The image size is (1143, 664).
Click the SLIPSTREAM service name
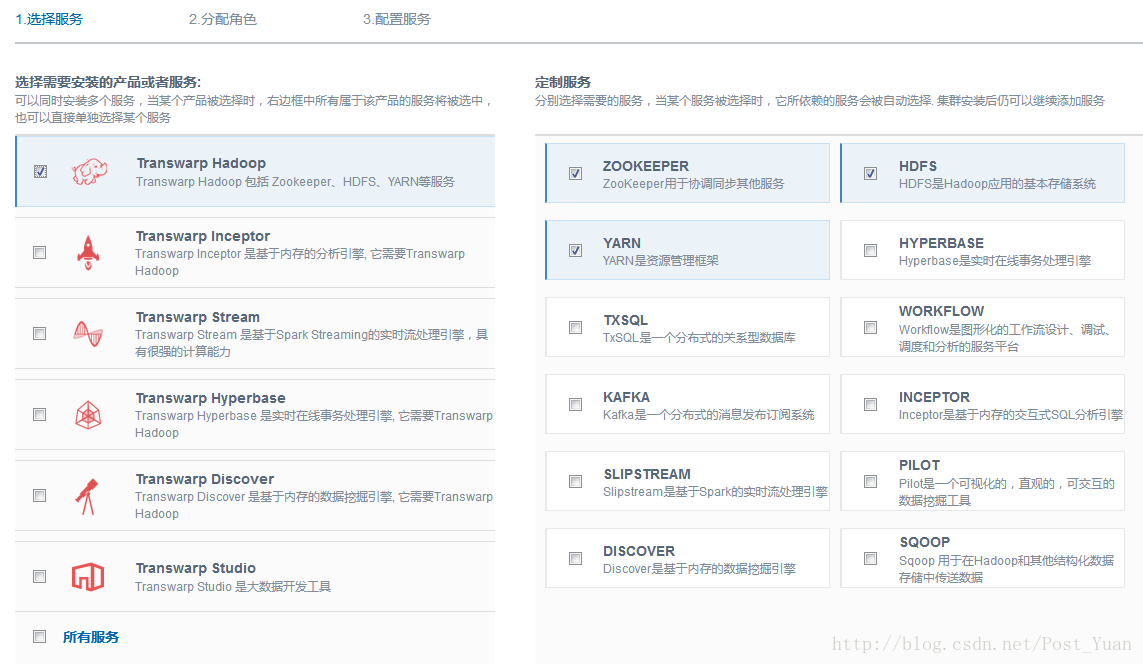click(647, 474)
